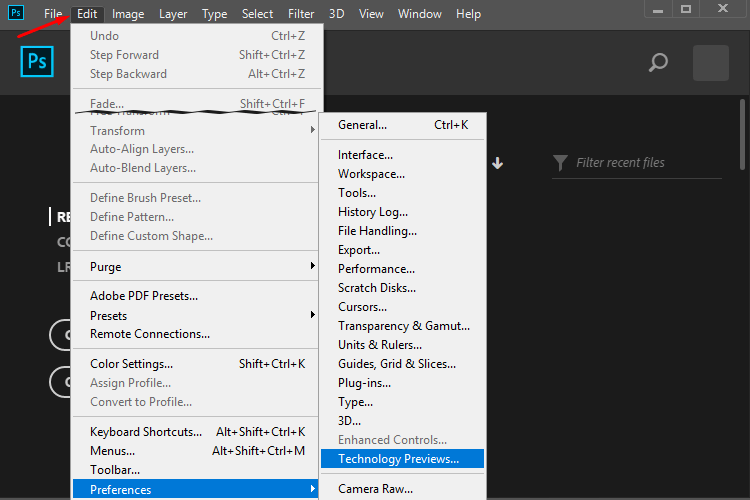Choose Define Brush Preset...
This screenshot has height=500, width=750.
tap(195, 198)
